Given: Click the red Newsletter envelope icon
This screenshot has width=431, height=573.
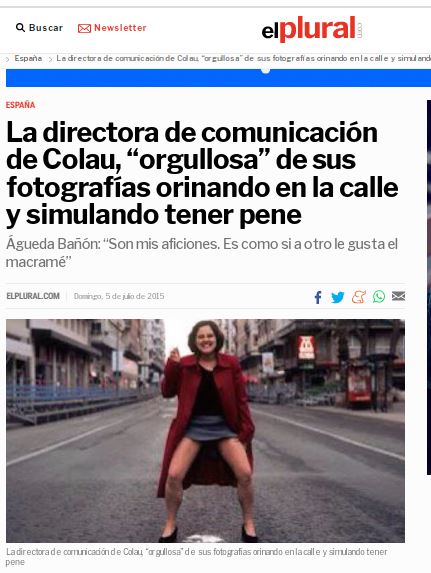Looking at the screenshot, I should click(84, 28).
